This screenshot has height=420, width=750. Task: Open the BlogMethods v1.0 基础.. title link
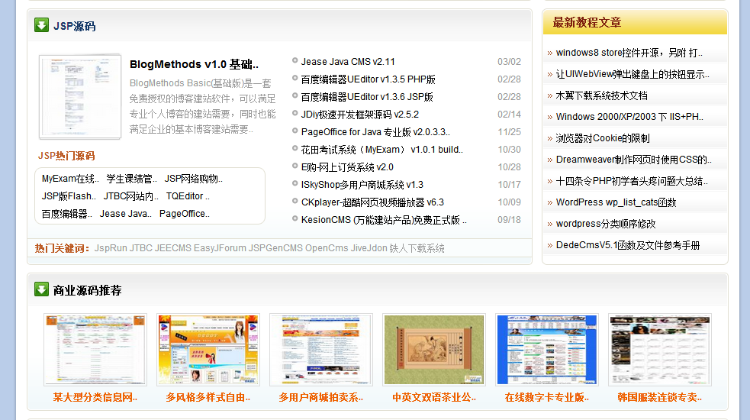[194, 64]
